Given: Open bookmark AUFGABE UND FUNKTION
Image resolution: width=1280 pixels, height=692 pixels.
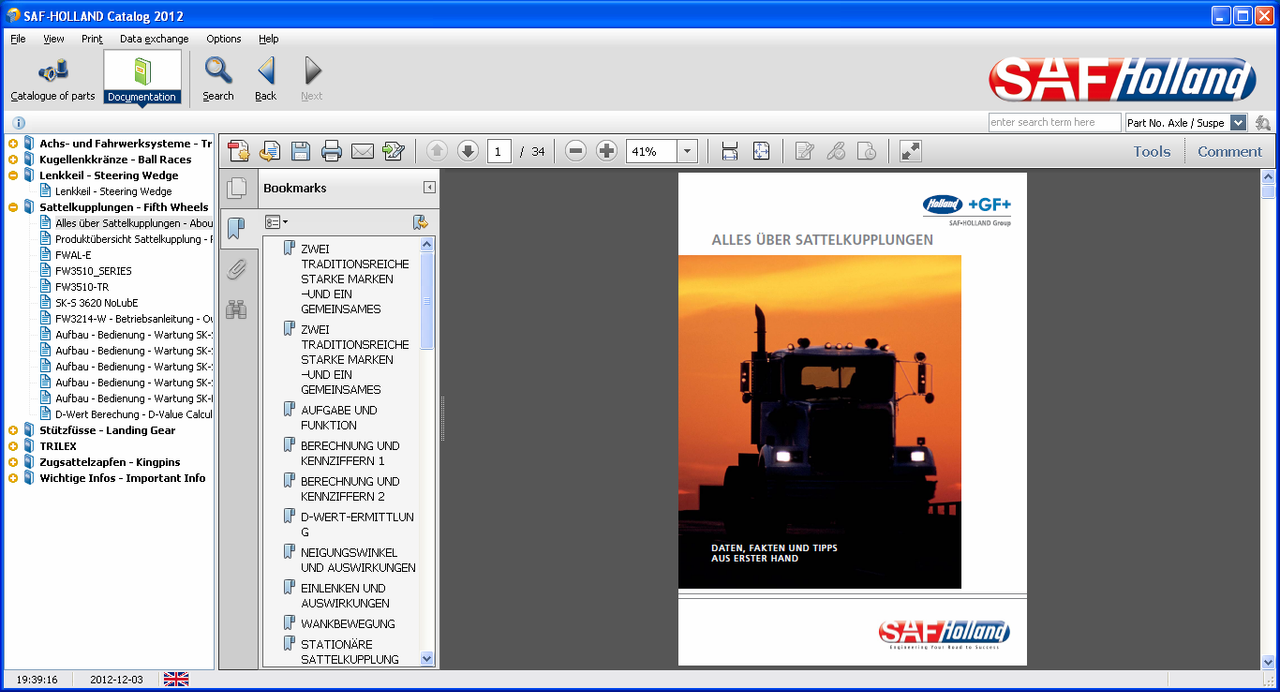Looking at the screenshot, I should (x=339, y=418).
